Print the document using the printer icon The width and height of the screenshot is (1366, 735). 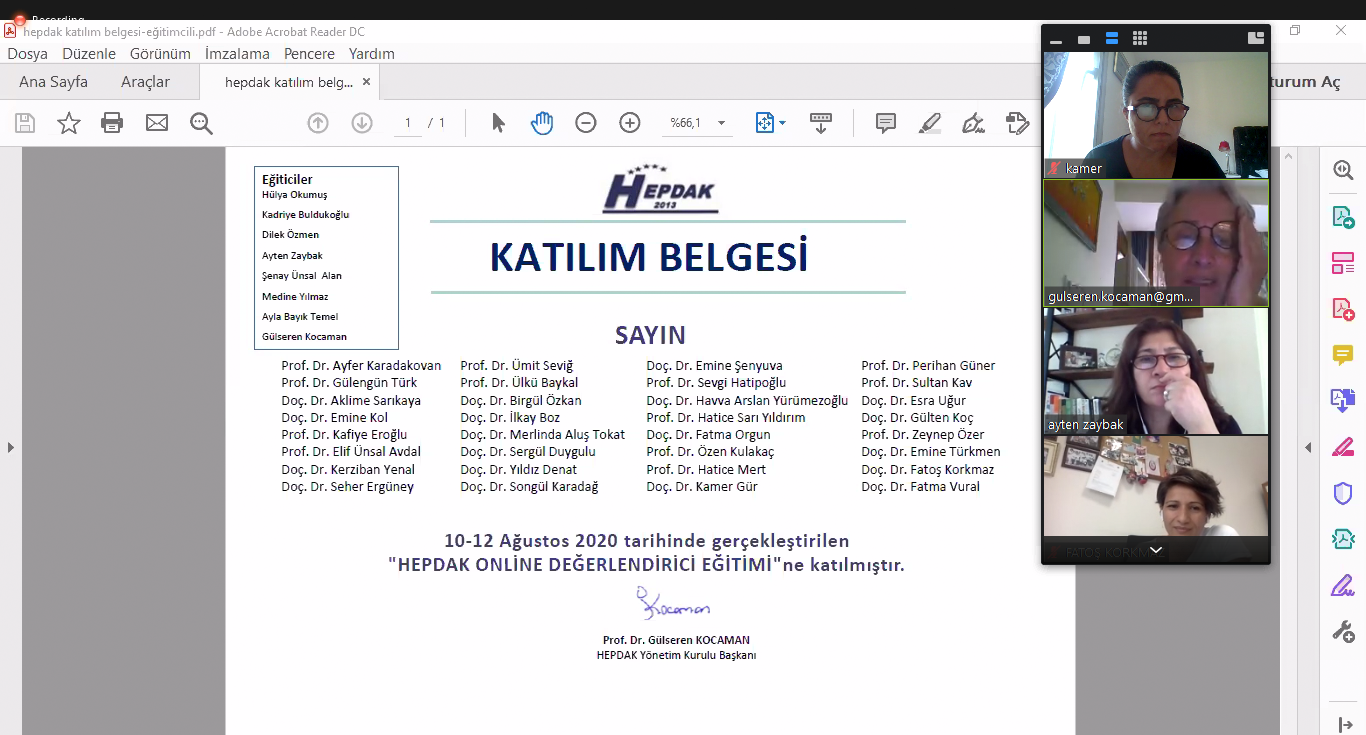coord(112,123)
